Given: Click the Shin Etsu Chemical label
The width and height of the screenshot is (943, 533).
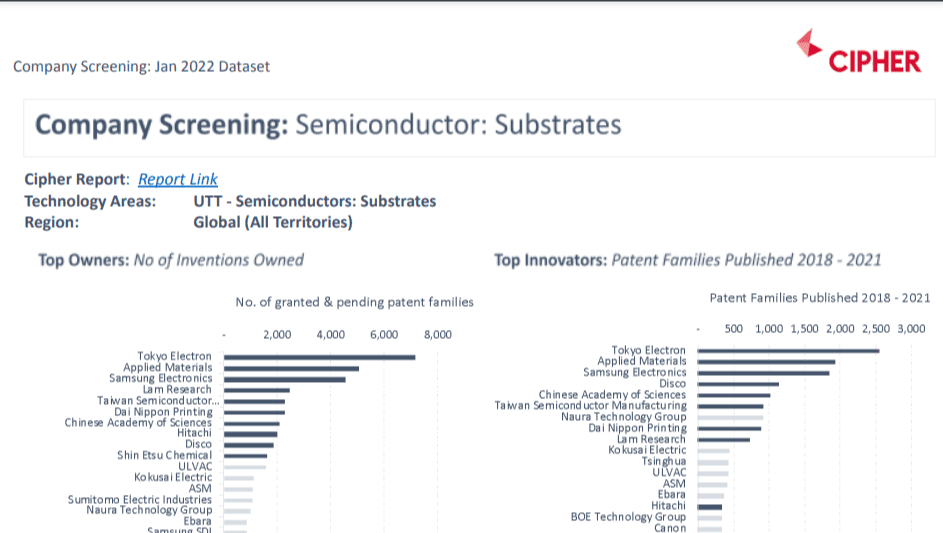Looking at the screenshot, I should (x=165, y=456).
